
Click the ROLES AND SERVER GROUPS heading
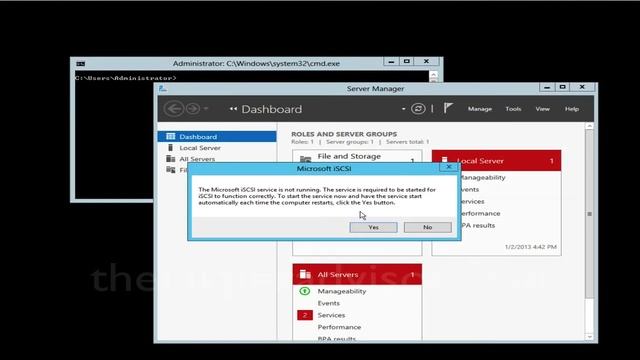click(x=344, y=134)
